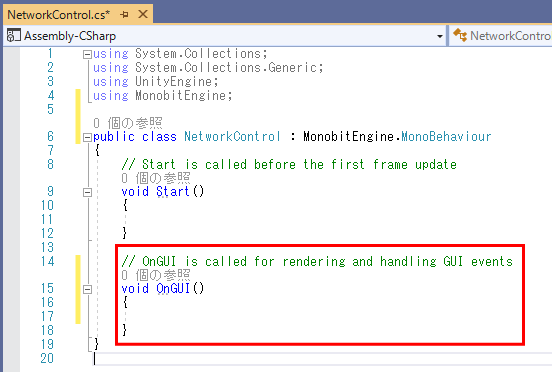Pin the NetworkControl.cs tab
The width and height of the screenshot is (552, 372).
(x=124, y=14)
